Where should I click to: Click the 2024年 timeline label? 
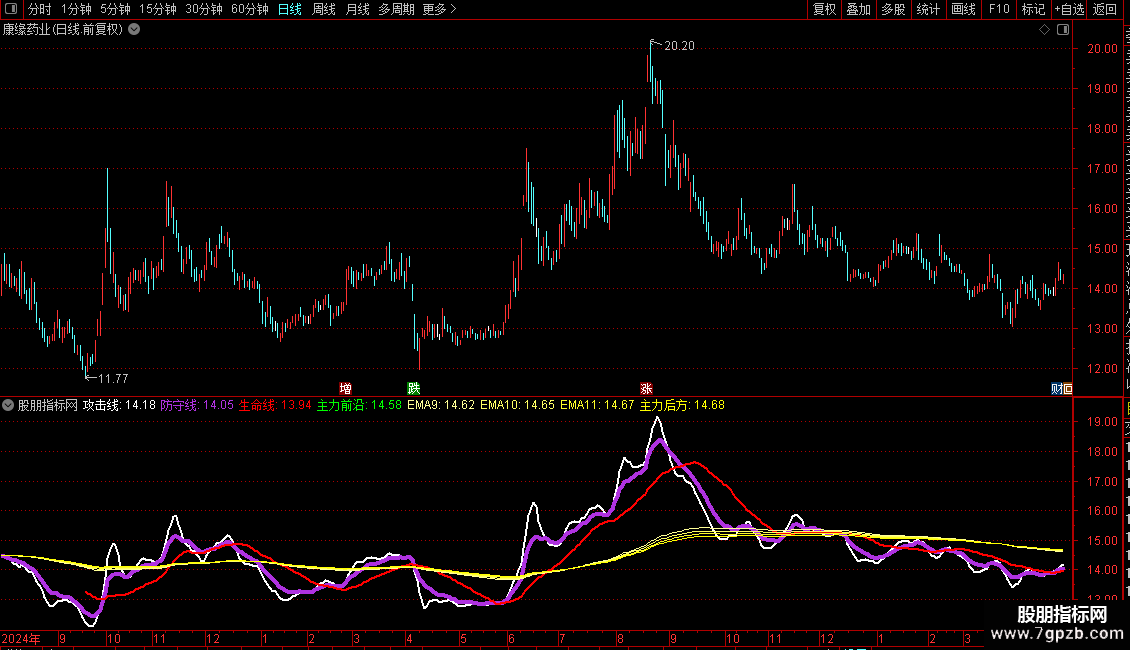click(x=21, y=638)
